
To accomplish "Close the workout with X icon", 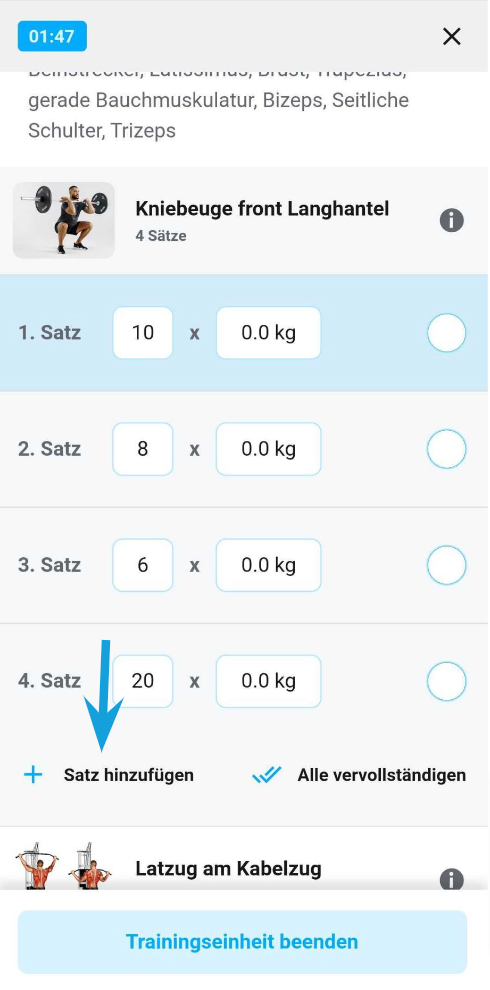I will pos(451,37).
